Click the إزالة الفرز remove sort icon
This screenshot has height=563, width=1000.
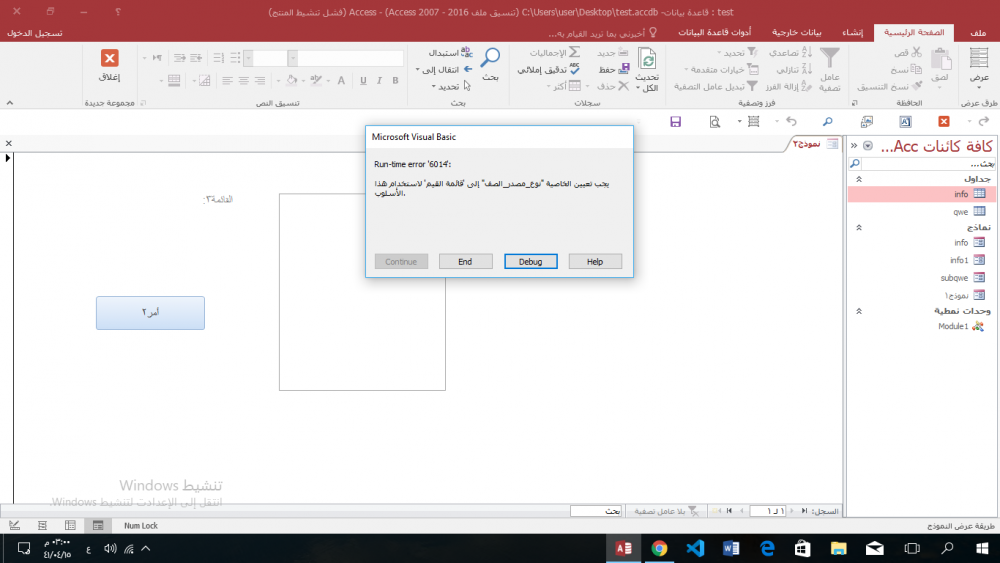(x=806, y=86)
